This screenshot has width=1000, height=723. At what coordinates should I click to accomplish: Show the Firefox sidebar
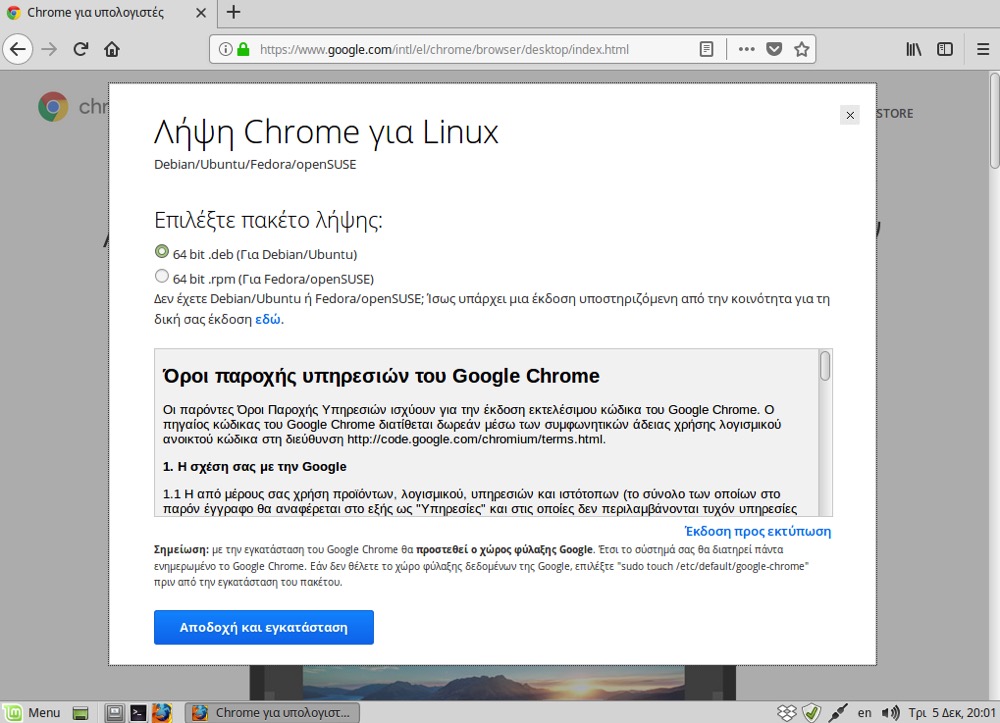coord(945,49)
